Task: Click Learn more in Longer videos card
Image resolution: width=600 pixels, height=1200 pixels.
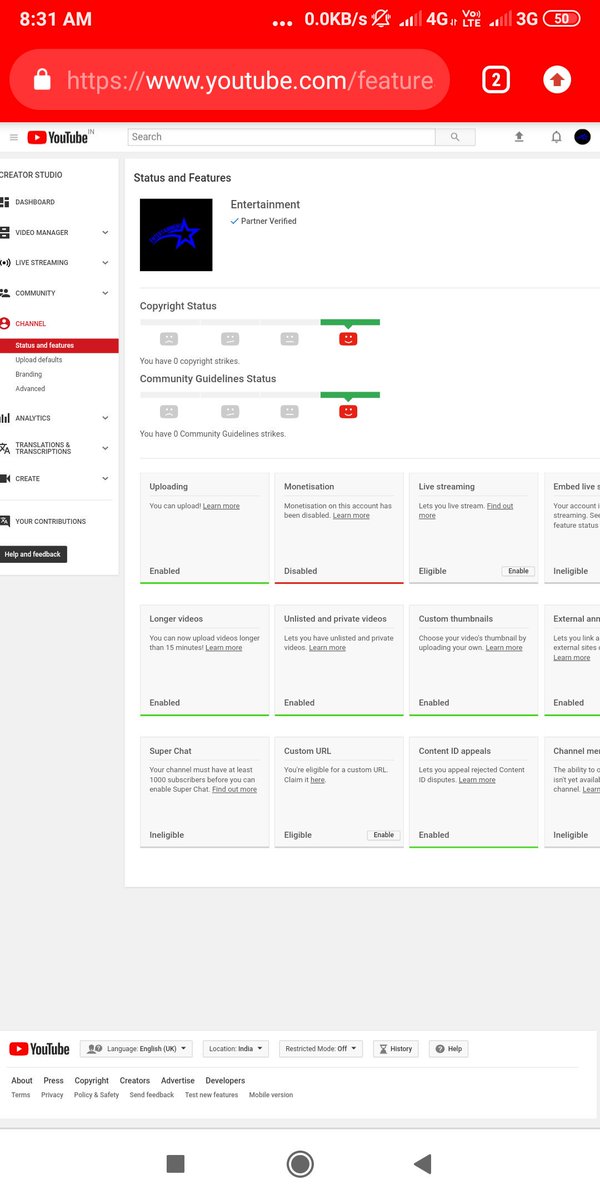Action: (x=224, y=648)
